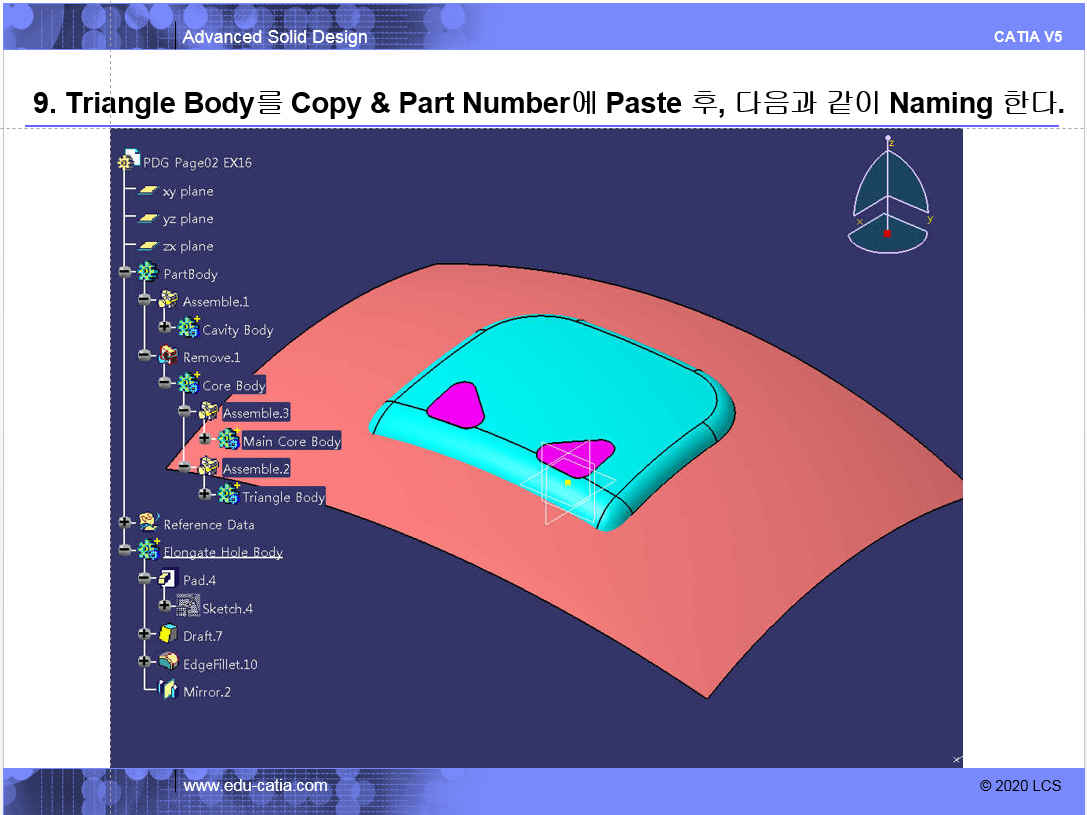Click the xy plane icon in tree
Image resolution: width=1087 pixels, height=815 pixels.
148,191
